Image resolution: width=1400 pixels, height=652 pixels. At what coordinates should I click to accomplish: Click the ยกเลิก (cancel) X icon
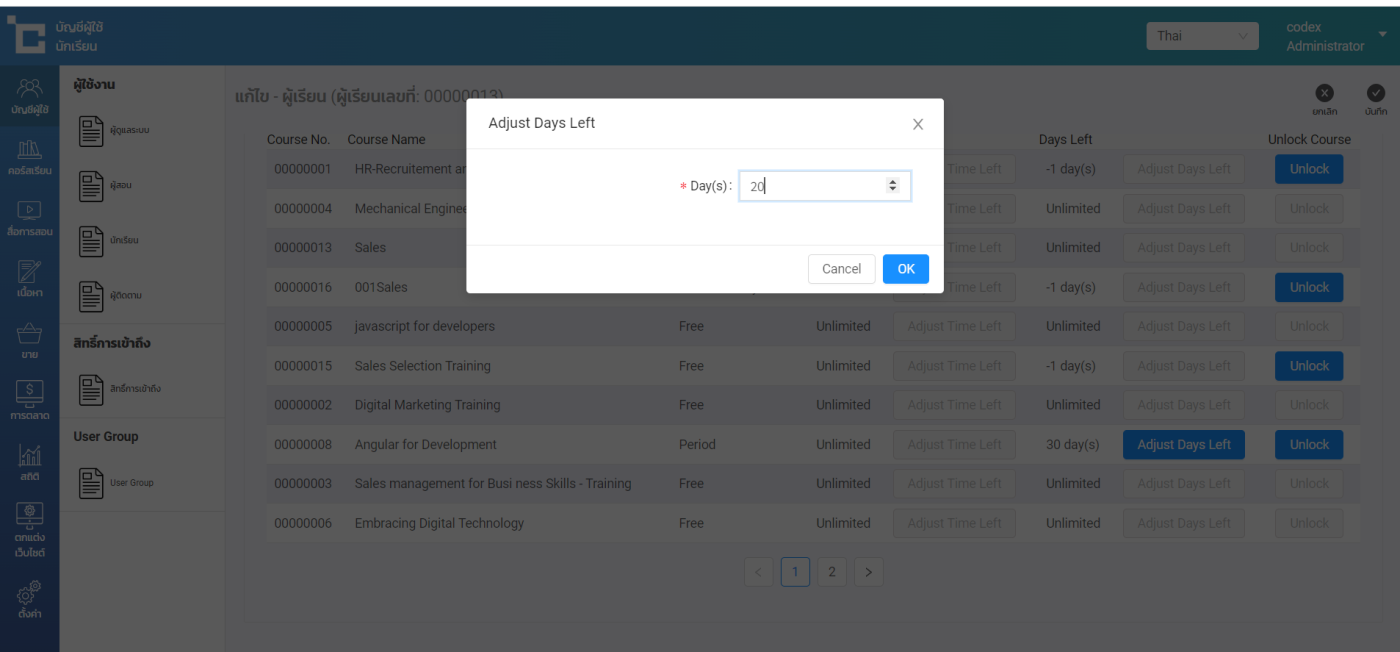tap(1325, 94)
